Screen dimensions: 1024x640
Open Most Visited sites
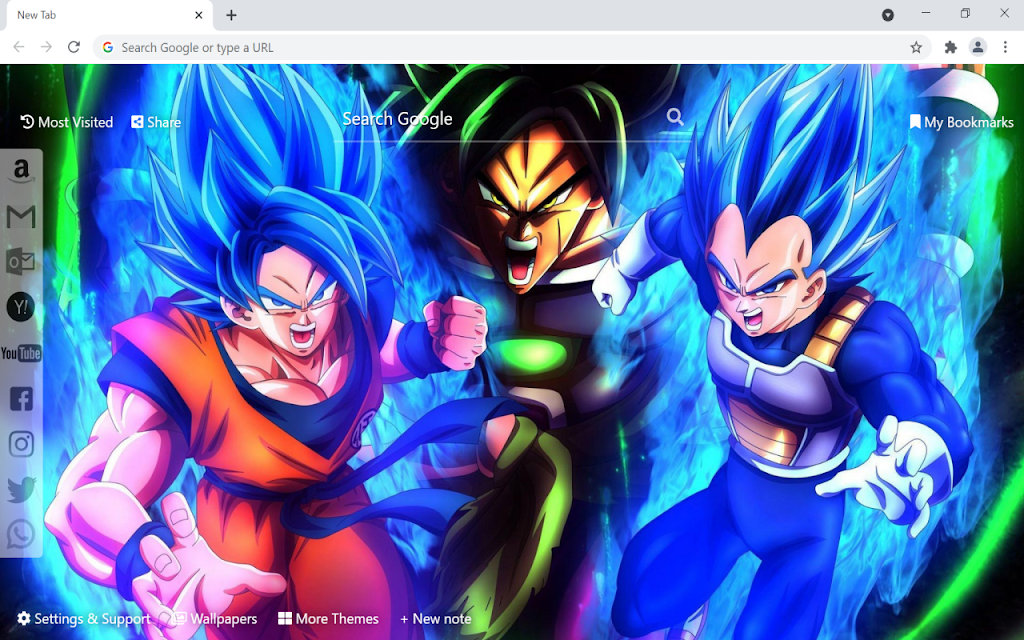pyautogui.click(x=67, y=122)
